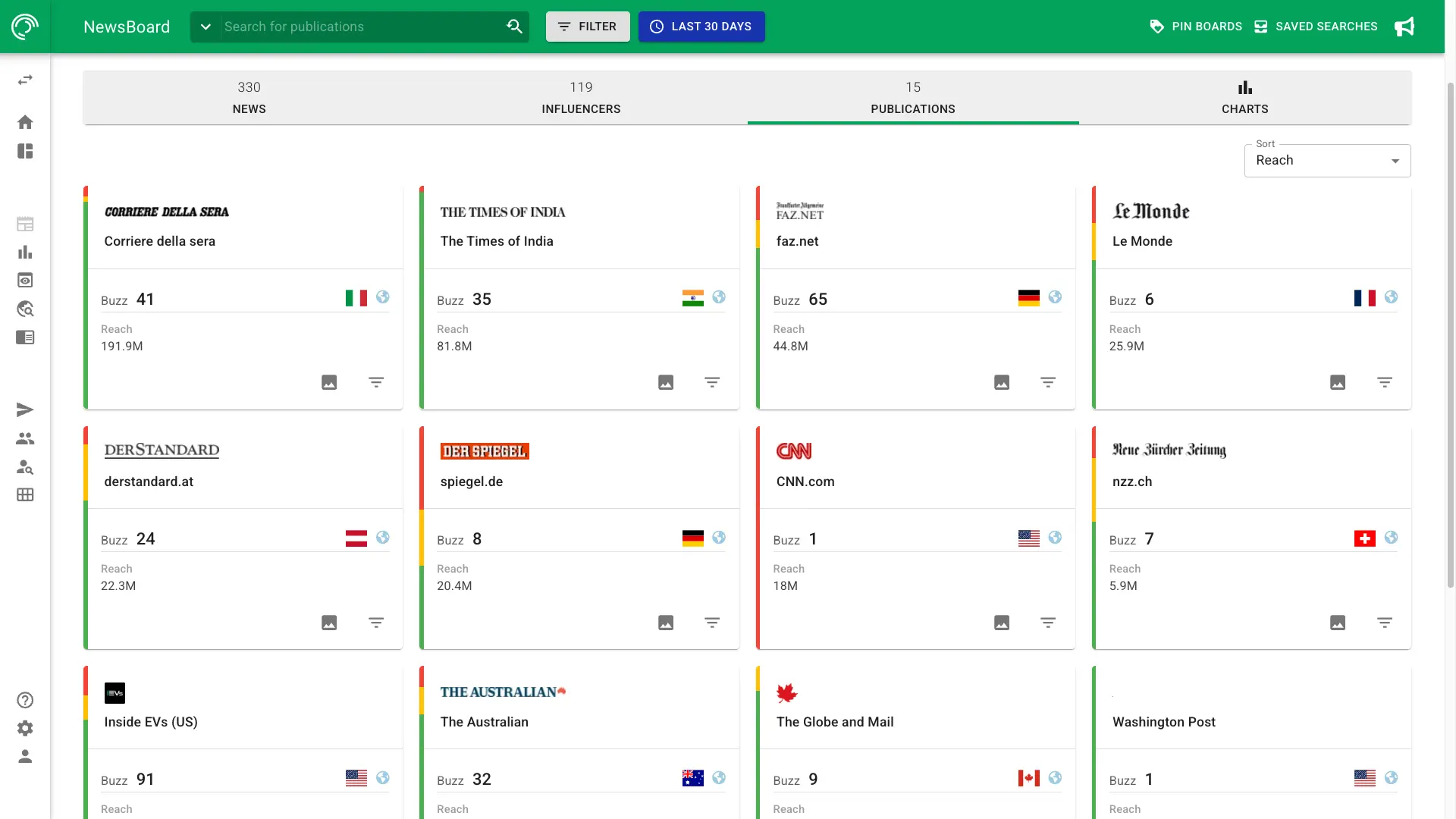1456x819 pixels.
Task: Click the person search sidebar icon
Action: pyautogui.click(x=25, y=467)
